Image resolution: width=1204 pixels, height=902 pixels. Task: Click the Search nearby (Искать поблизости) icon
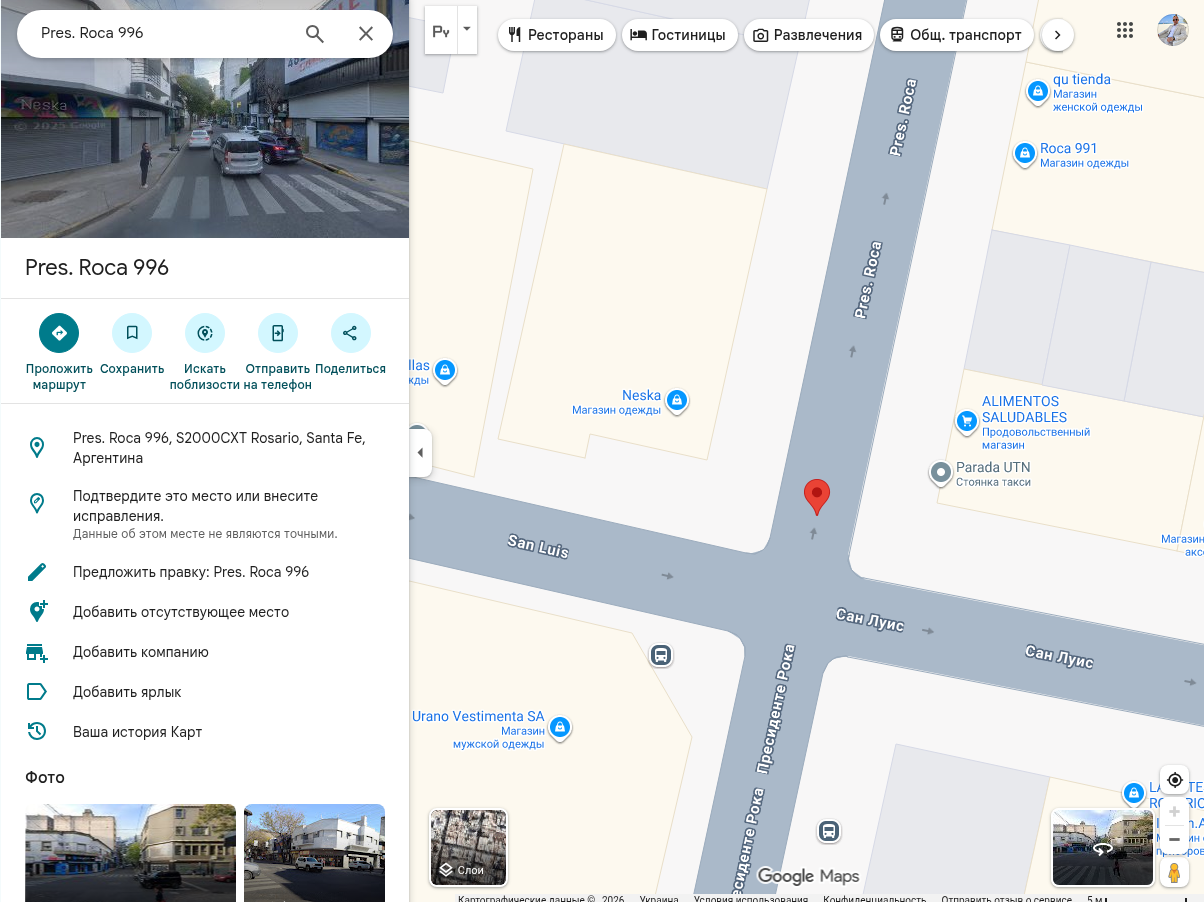[x=205, y=333]
